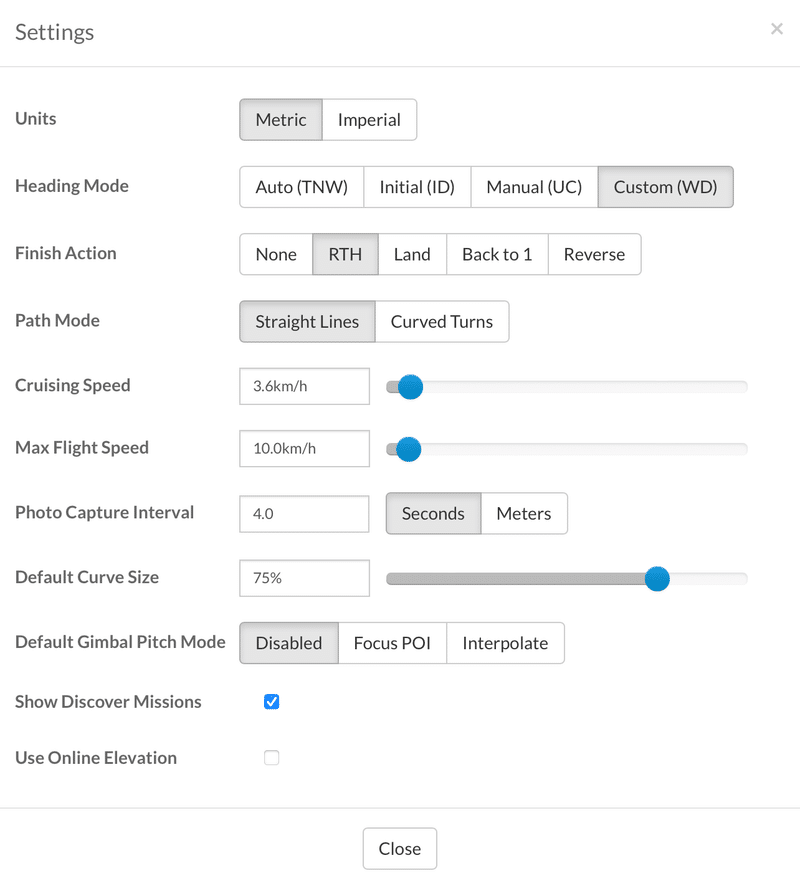This screenshot has height=886, width=800.
Task: Set Finish Action to None
Action: (276, 254)
